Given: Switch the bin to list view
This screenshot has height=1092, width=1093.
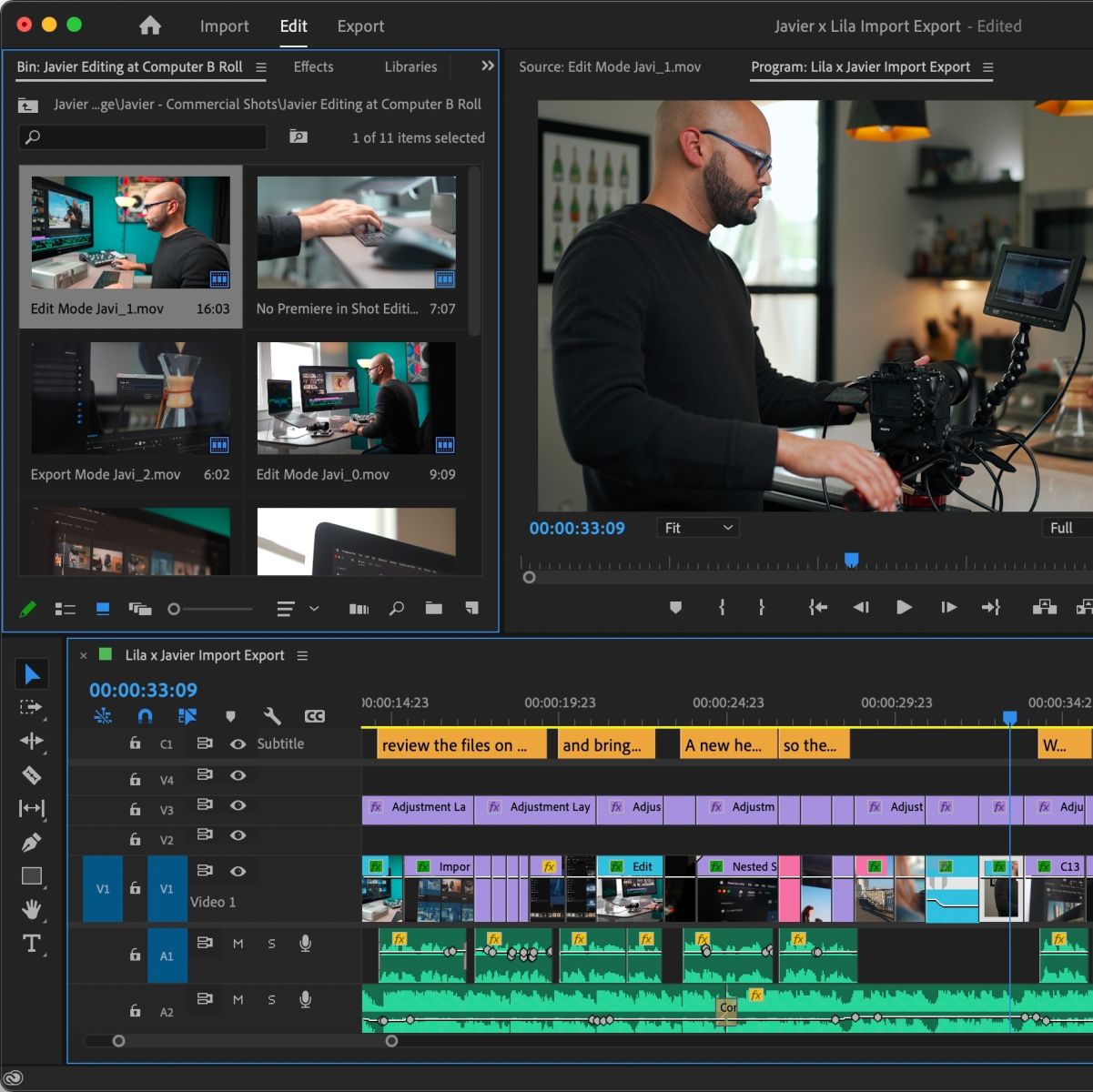Looking at the screenshot, I should coord(65,609).
